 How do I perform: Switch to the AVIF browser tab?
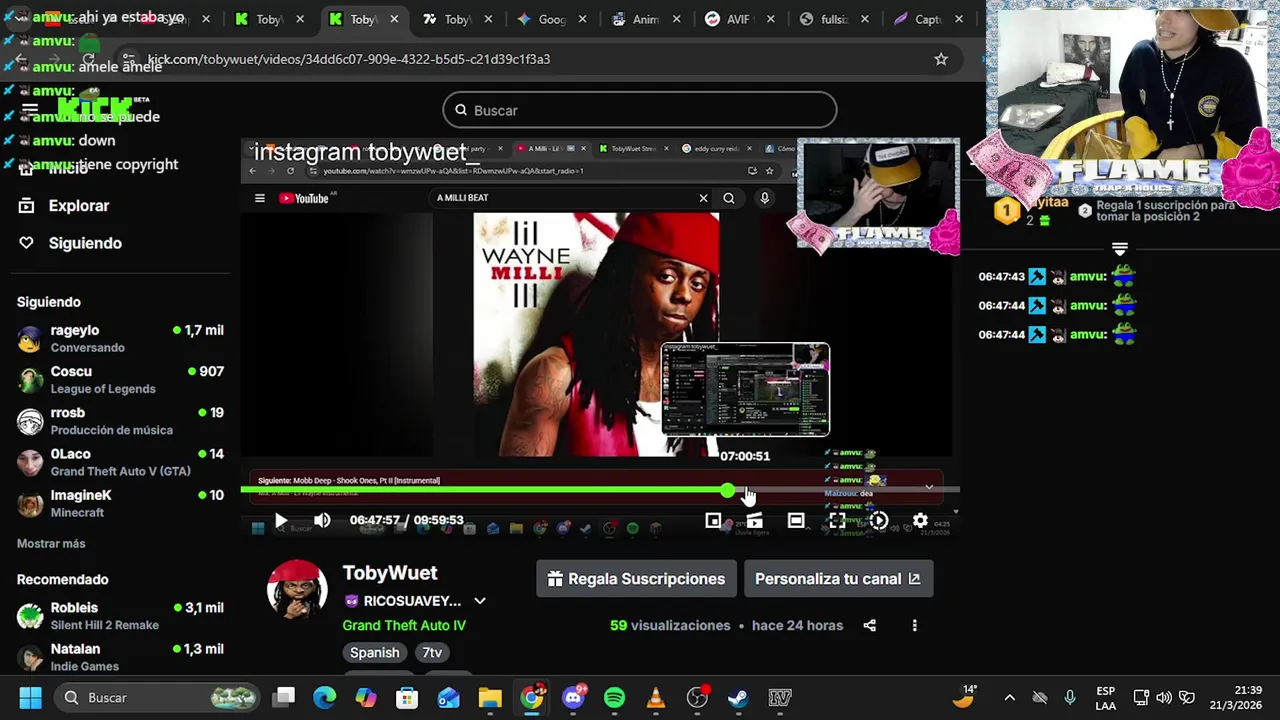(740, 19)
